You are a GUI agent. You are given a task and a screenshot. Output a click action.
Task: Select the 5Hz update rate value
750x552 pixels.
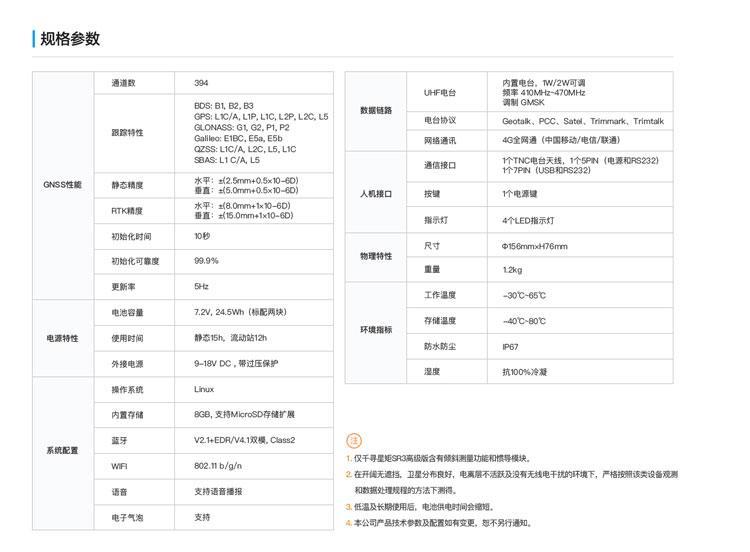(x=201, y=287)
